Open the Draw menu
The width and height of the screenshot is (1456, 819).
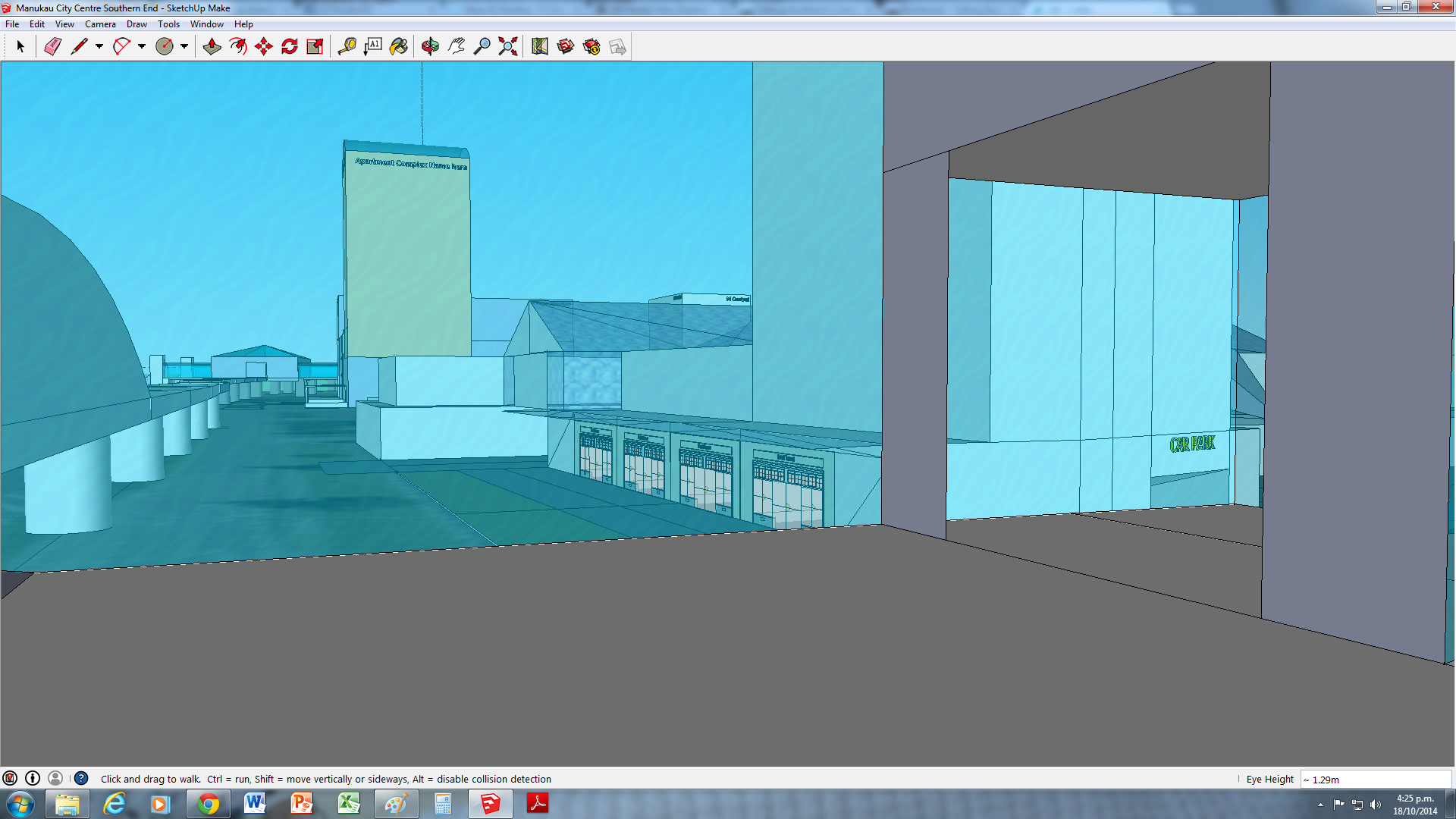(136, 24)
